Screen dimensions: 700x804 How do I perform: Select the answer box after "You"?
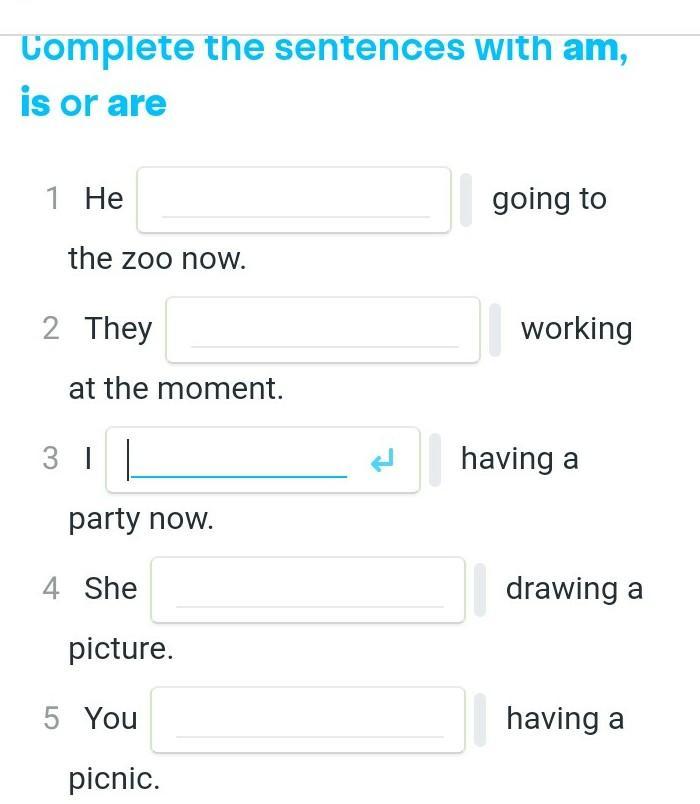tap(308, 719)
